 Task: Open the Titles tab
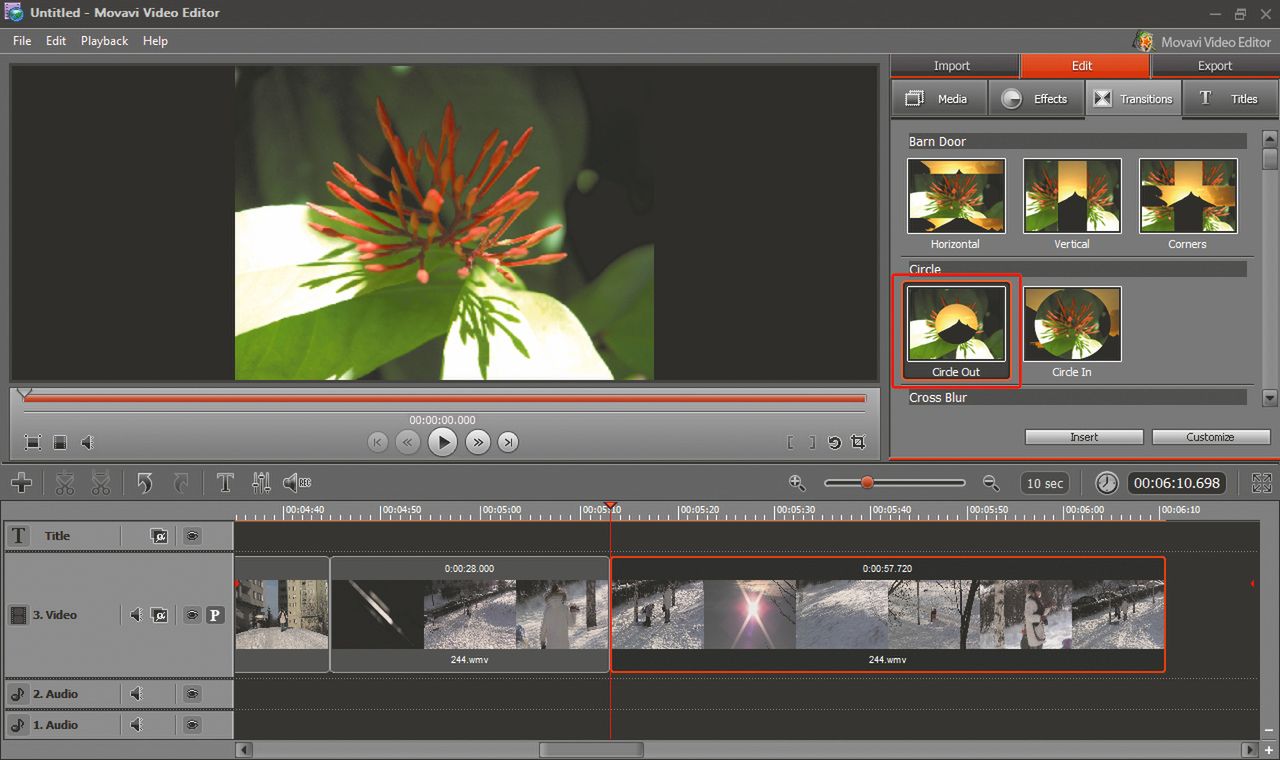[x=1230, y=99]
